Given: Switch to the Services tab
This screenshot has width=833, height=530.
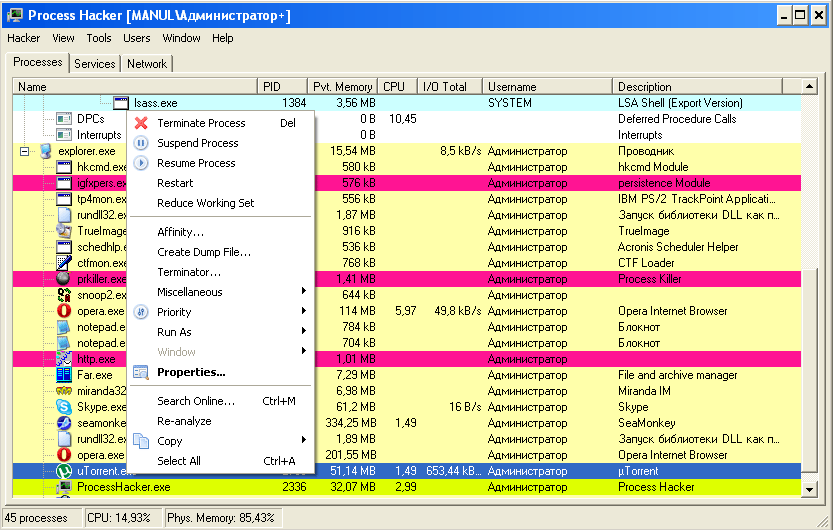Looking at the screenshot, I should pyautogui.click(x=95, y=64).
